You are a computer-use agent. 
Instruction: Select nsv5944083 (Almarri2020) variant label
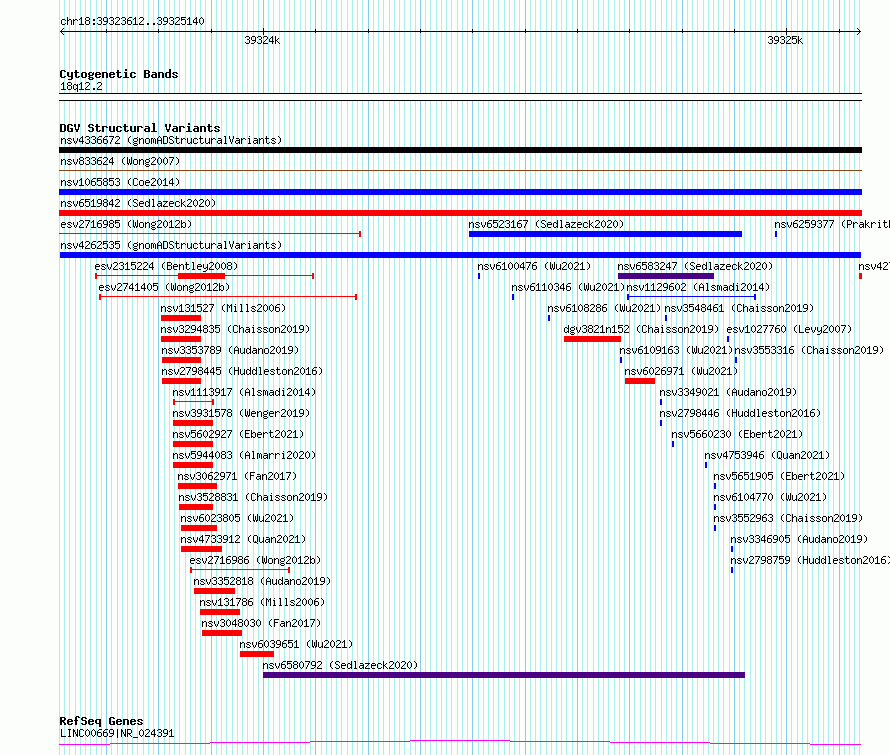(x=244, y=455)
